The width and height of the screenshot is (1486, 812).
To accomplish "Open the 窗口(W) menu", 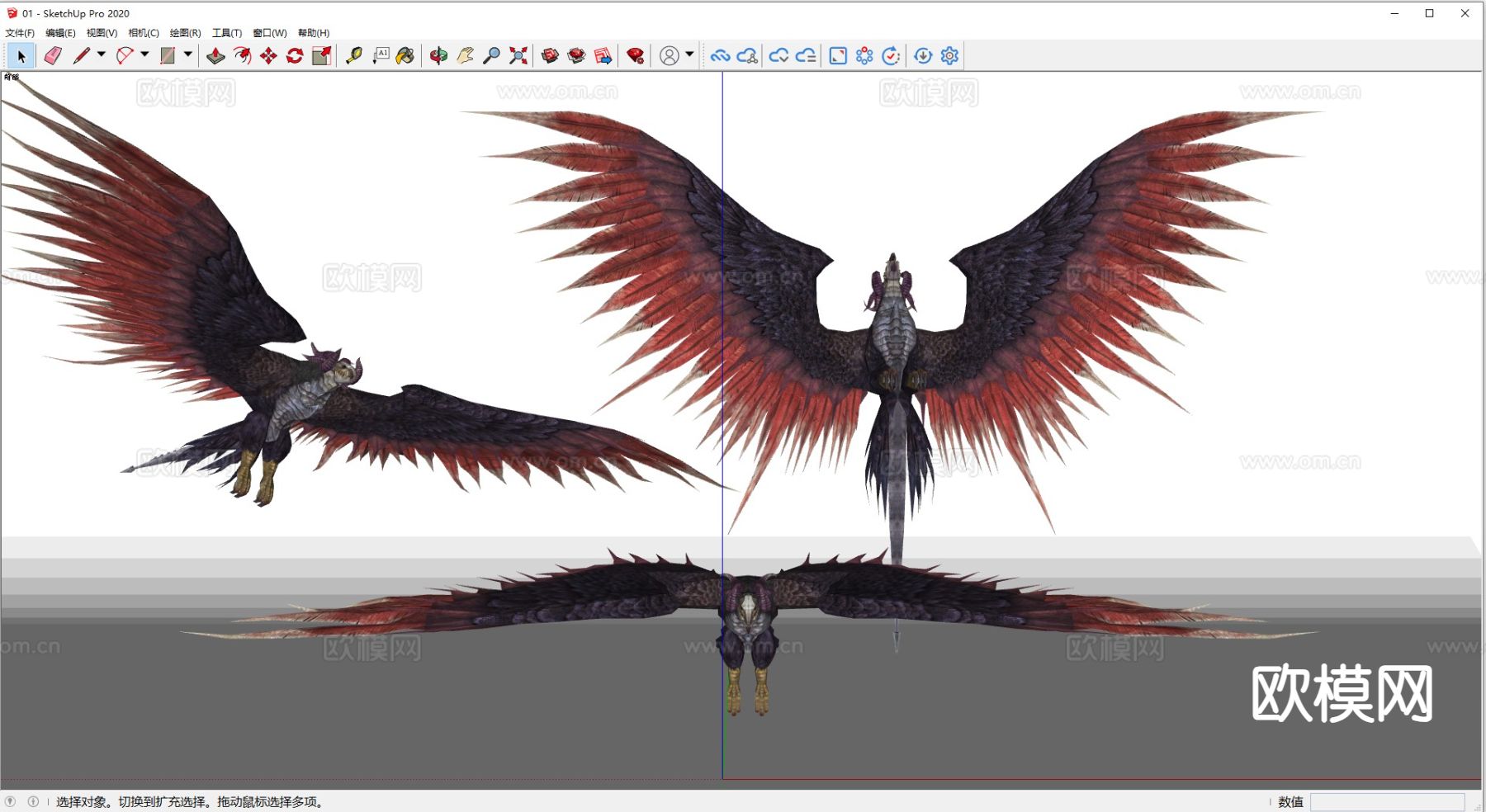I will (270, 33).
